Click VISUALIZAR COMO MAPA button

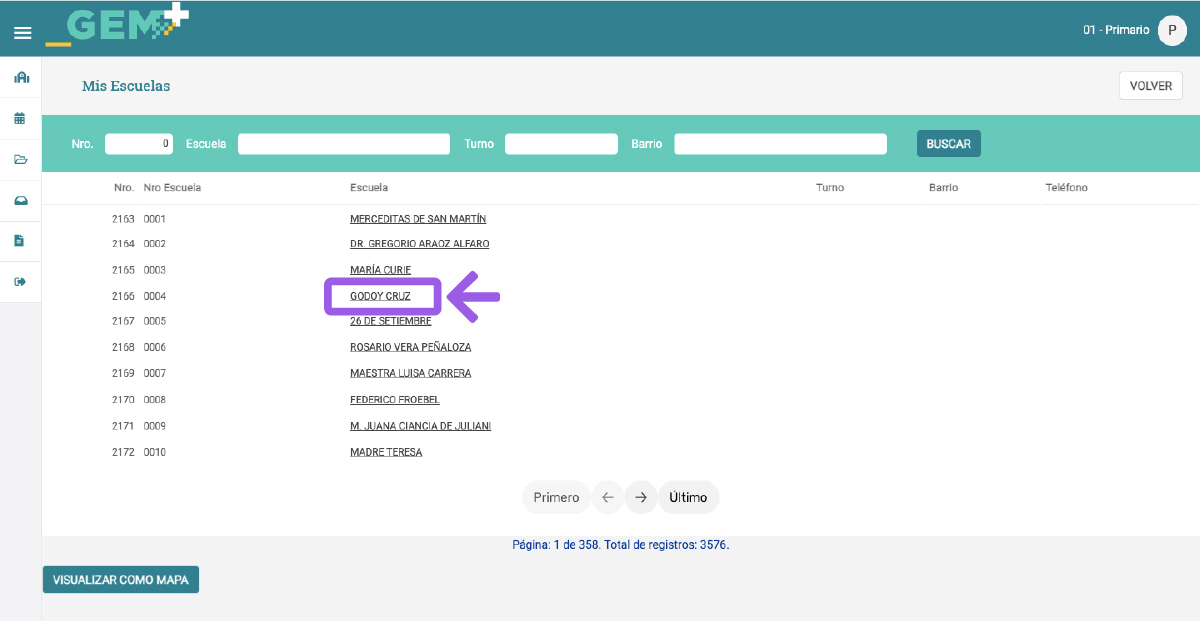(121, 580)
